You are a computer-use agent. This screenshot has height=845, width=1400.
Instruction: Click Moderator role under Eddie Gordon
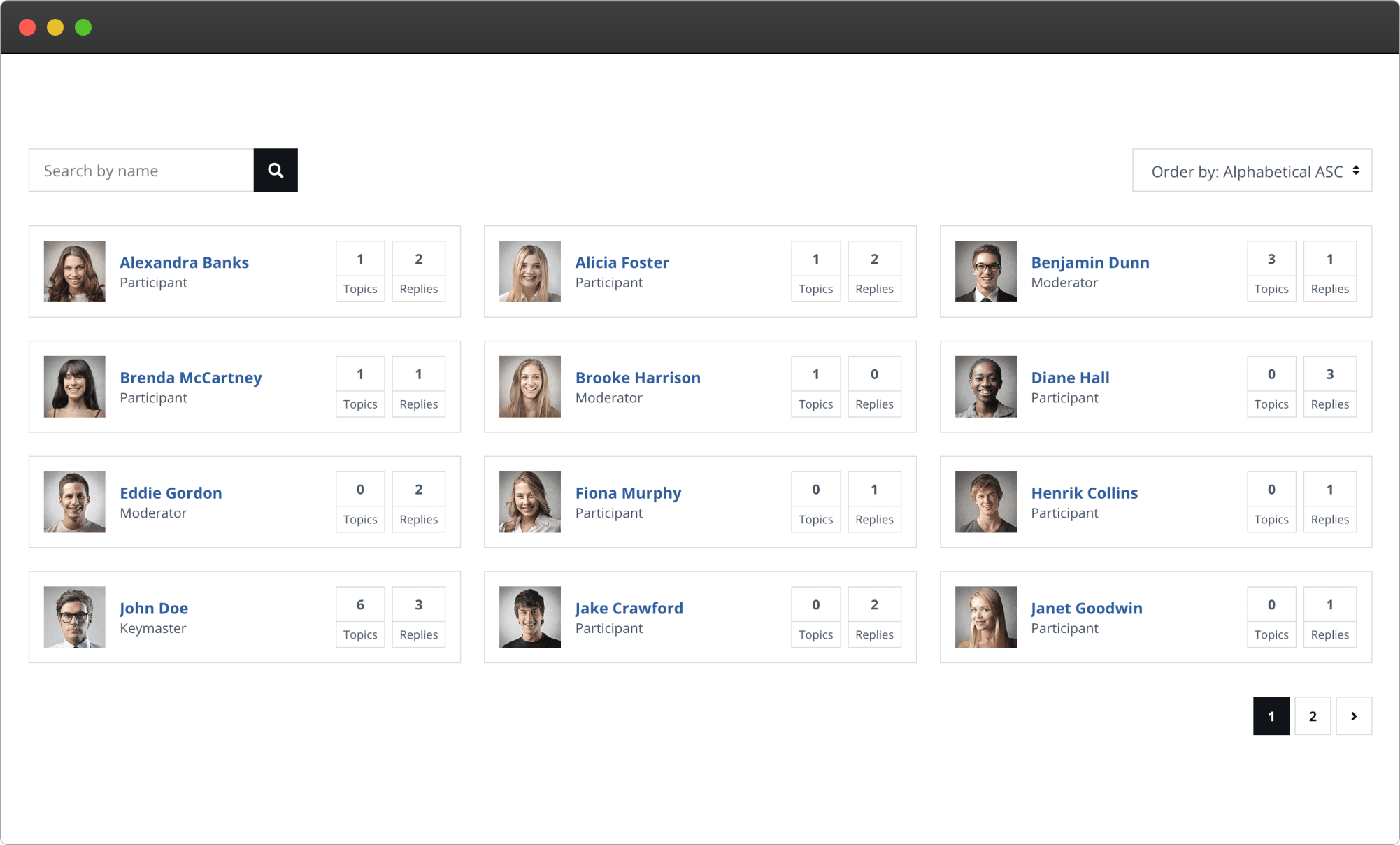tap(153, 513)
